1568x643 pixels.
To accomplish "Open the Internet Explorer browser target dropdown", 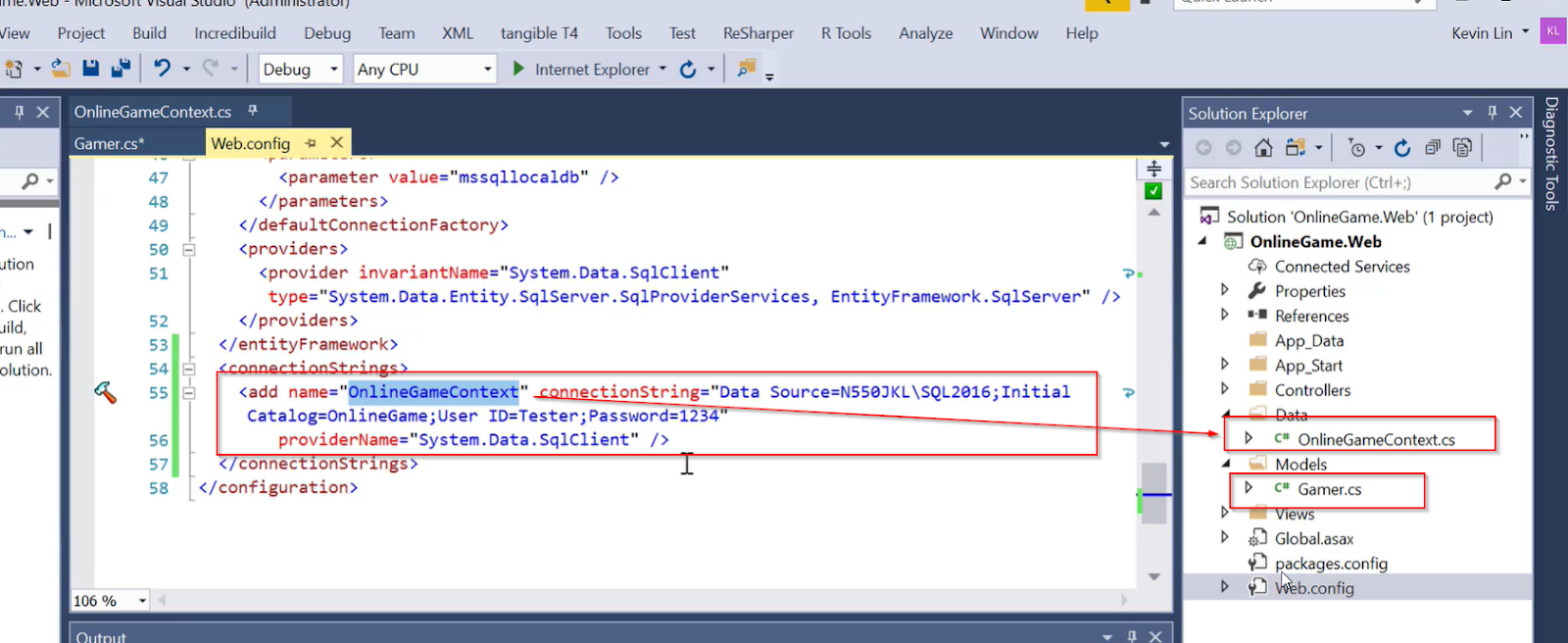I will pyautogui.click(x=662, y=69).
